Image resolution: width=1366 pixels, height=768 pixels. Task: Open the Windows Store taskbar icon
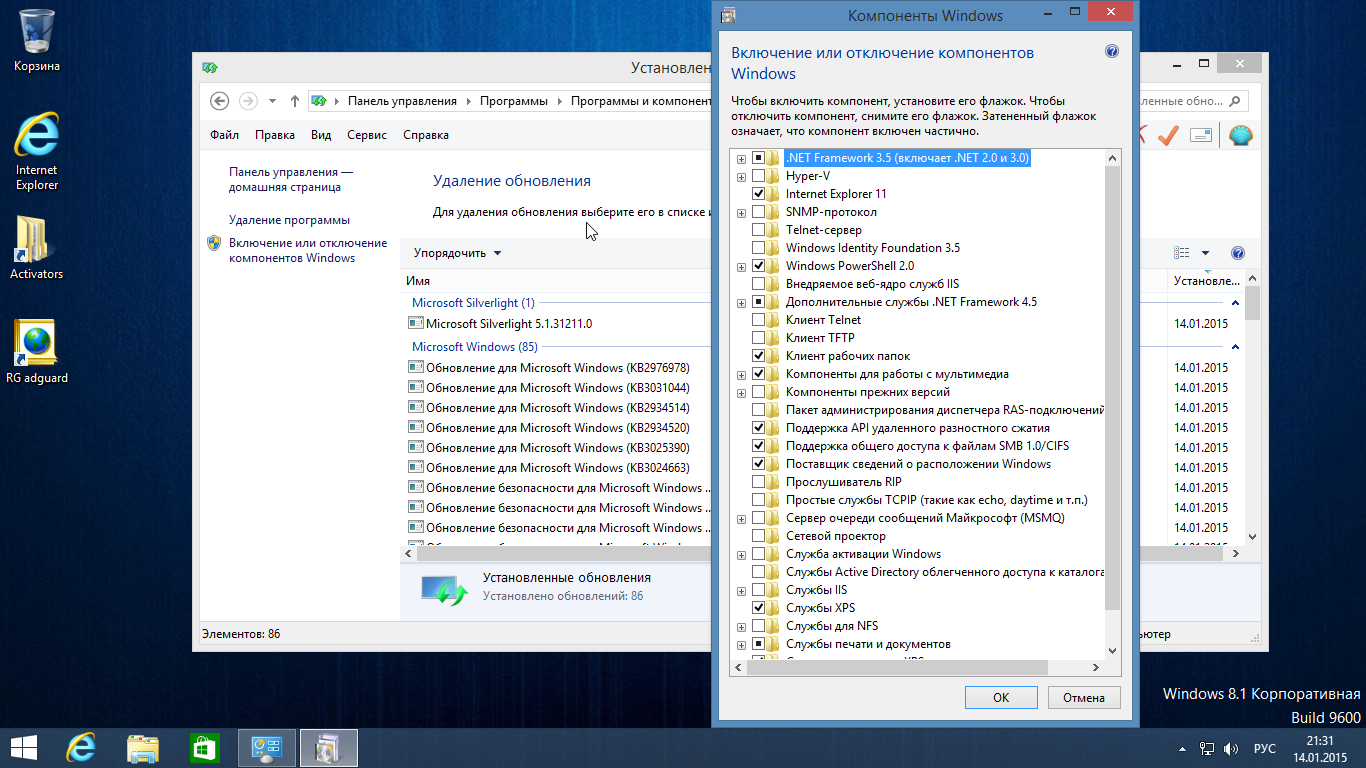pyautogui.click(x=205, y=747)
